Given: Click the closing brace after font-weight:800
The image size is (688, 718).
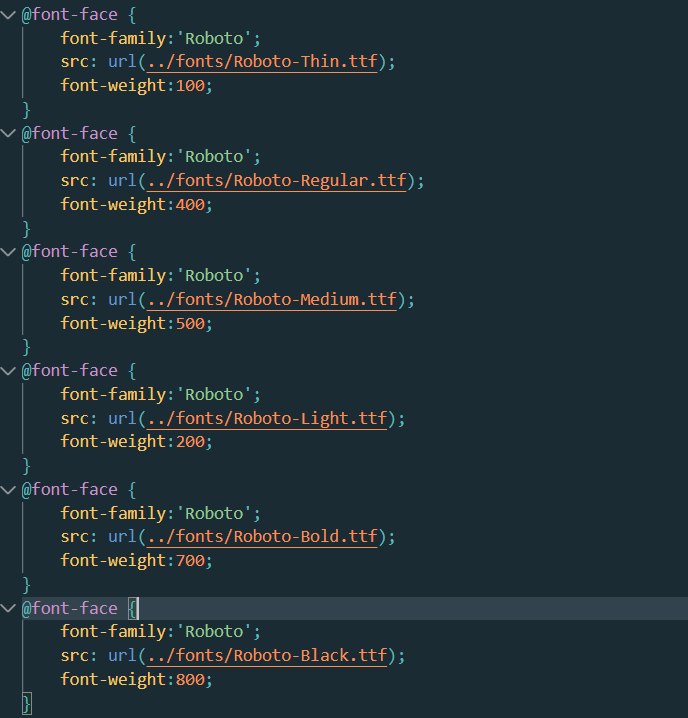Looking at the screenshot, I should pos(27,703).
